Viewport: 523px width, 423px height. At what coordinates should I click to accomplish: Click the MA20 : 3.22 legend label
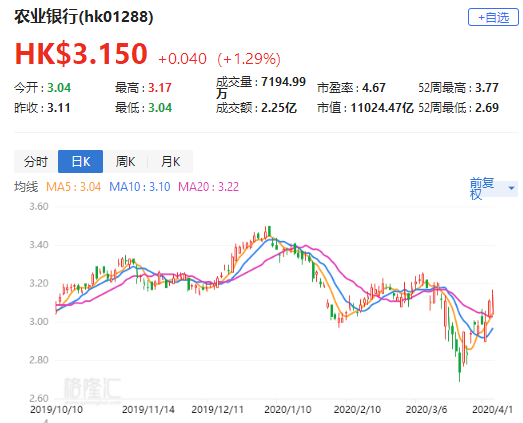point(208,187)
